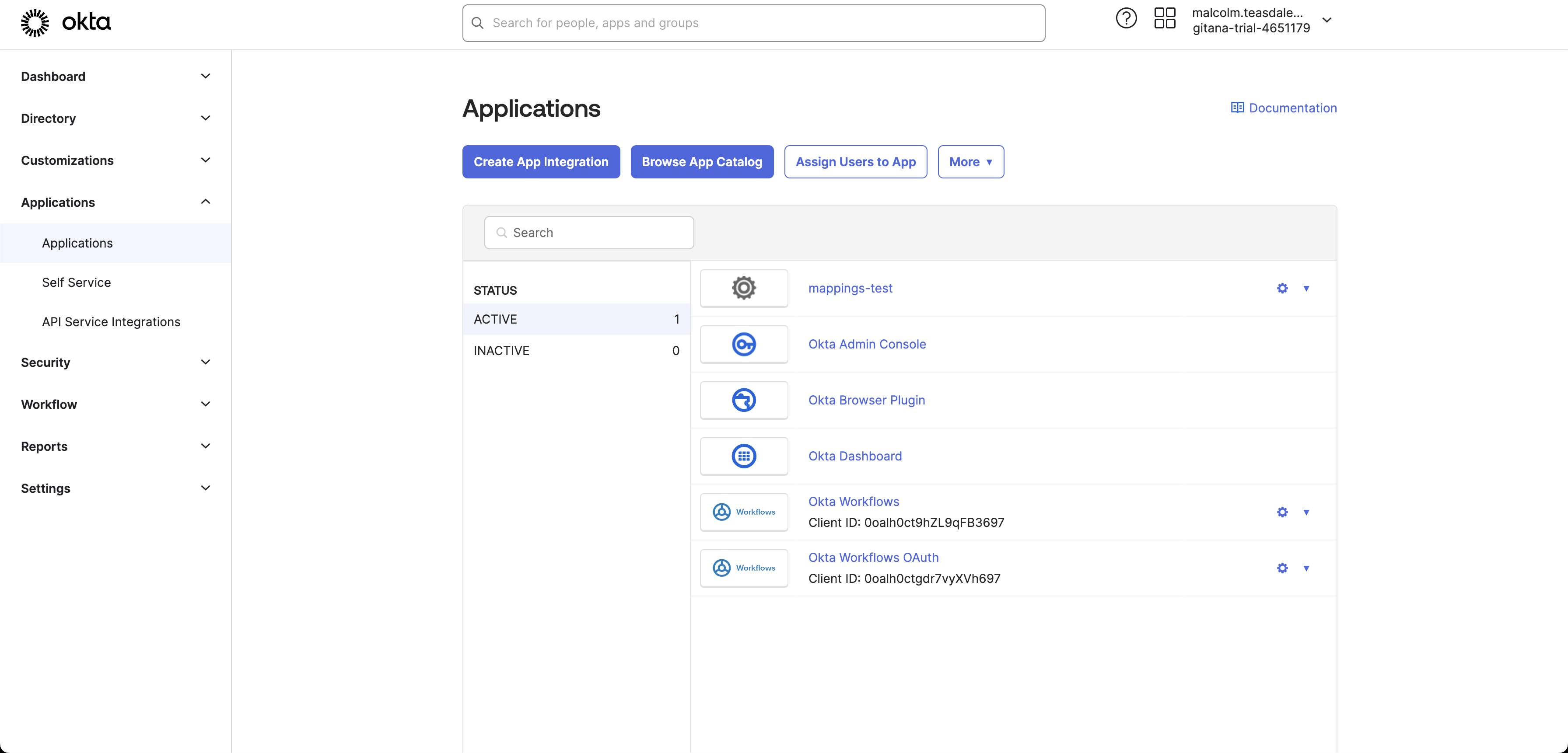The width and height of the screenshot is (1568, 753).
Task: Open the Documentation link
Action: [1284, 108]
